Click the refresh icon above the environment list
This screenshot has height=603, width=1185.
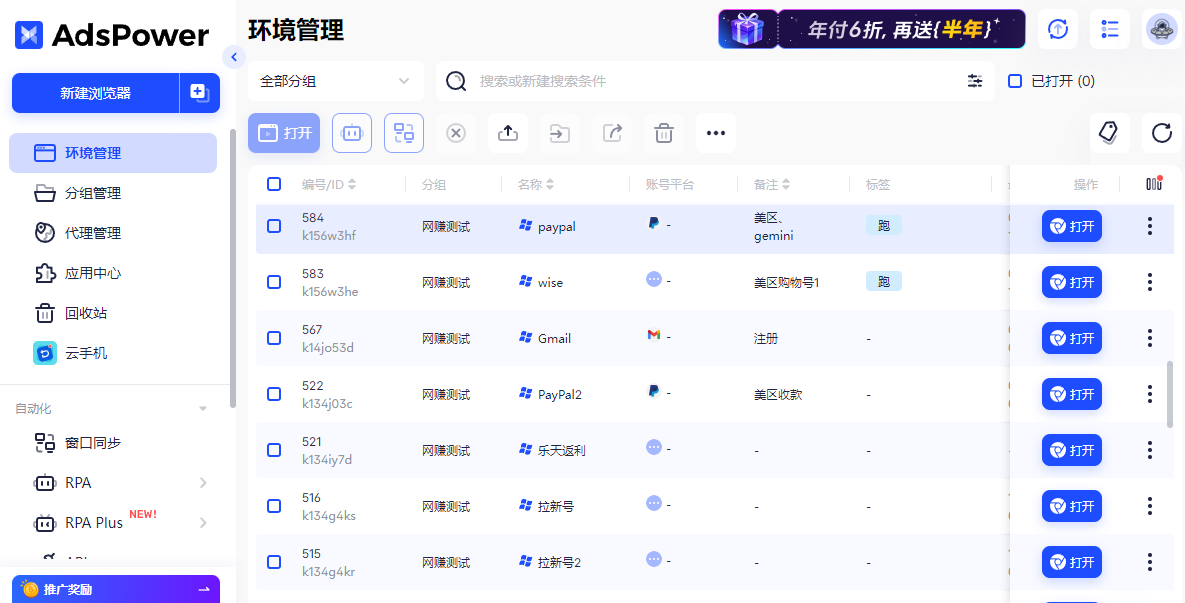pos(1157,133)
